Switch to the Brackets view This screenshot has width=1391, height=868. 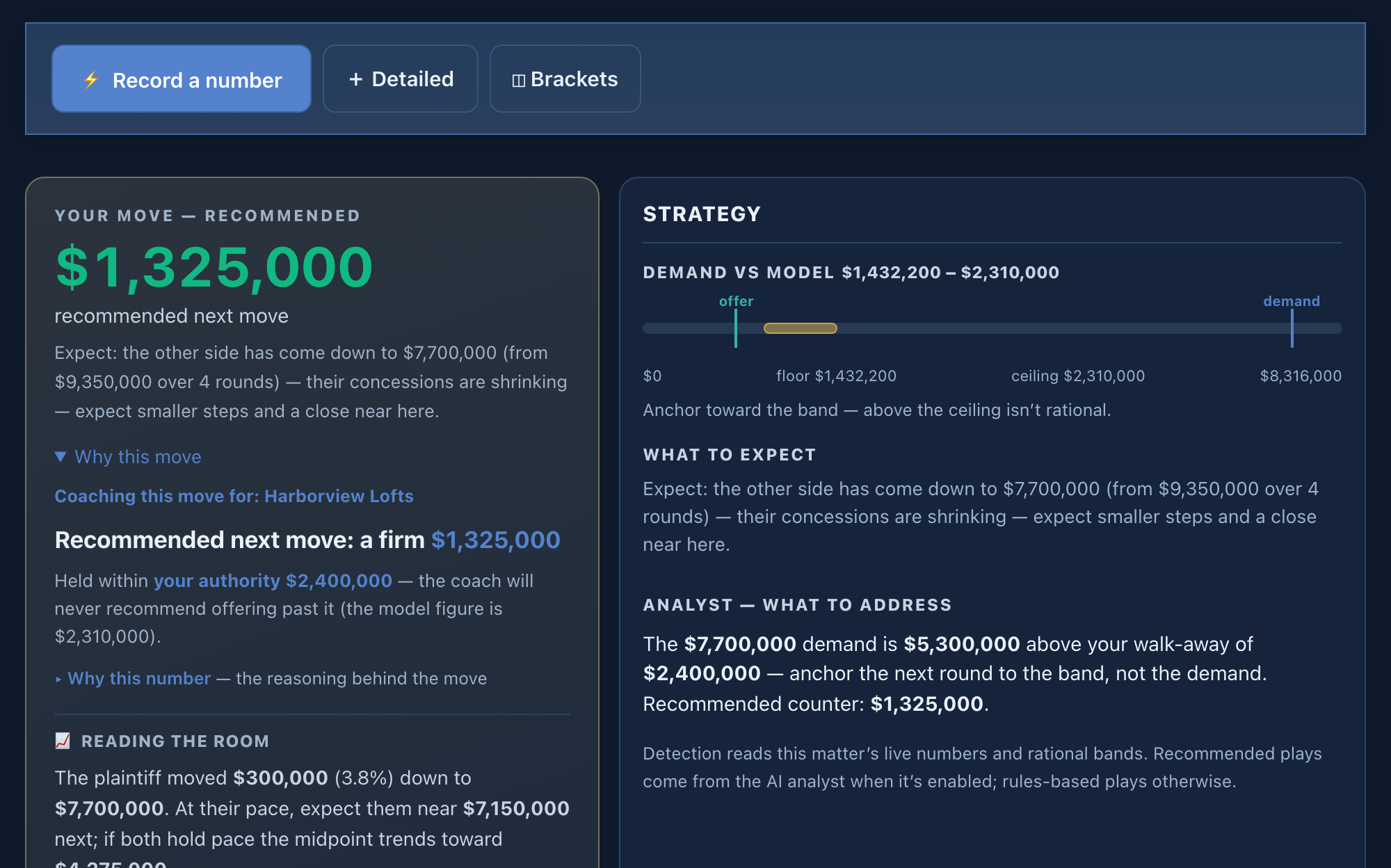coord(565,79)
